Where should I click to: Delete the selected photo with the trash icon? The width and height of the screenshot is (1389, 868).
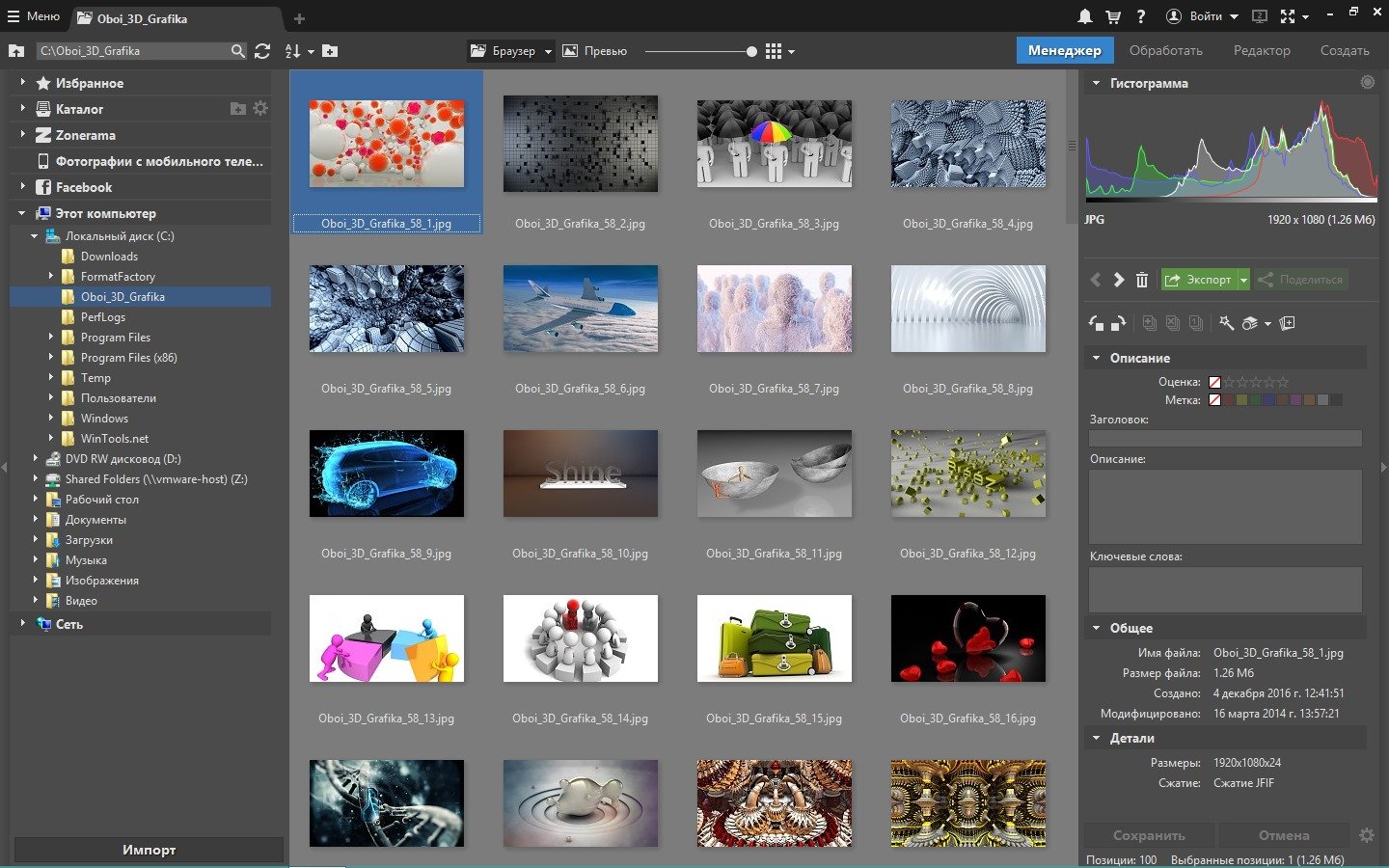[1142, 280]
